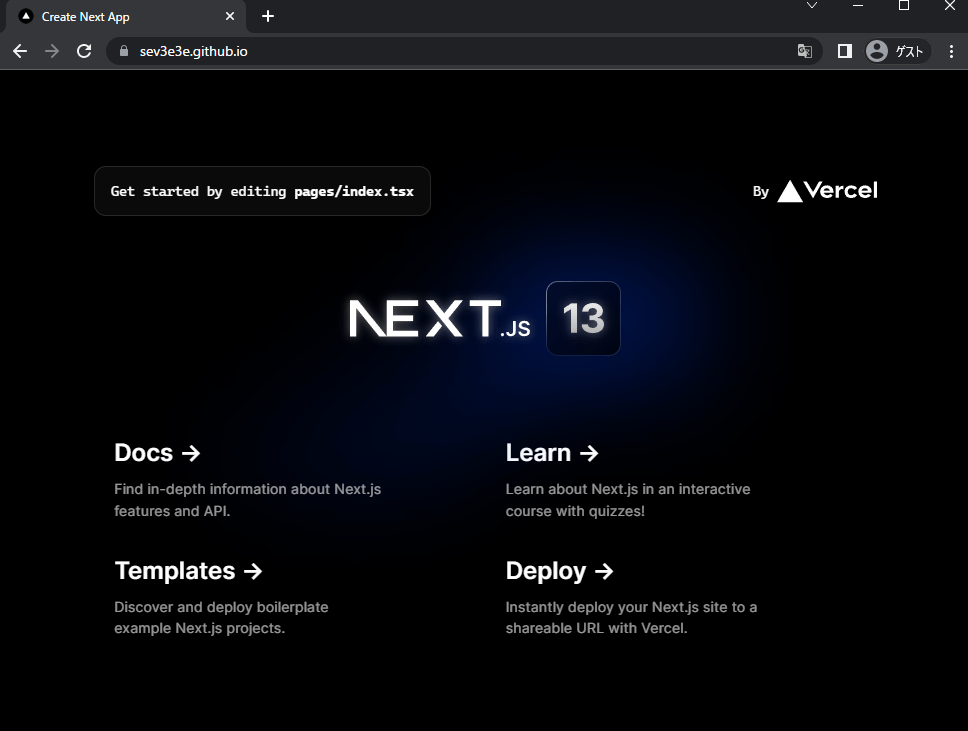Image resolution: width=968 pixels, height=731 pixels.
Task: Click the tab search chevron in title bar
Action: pyautogui.click(x=812, y=6)
